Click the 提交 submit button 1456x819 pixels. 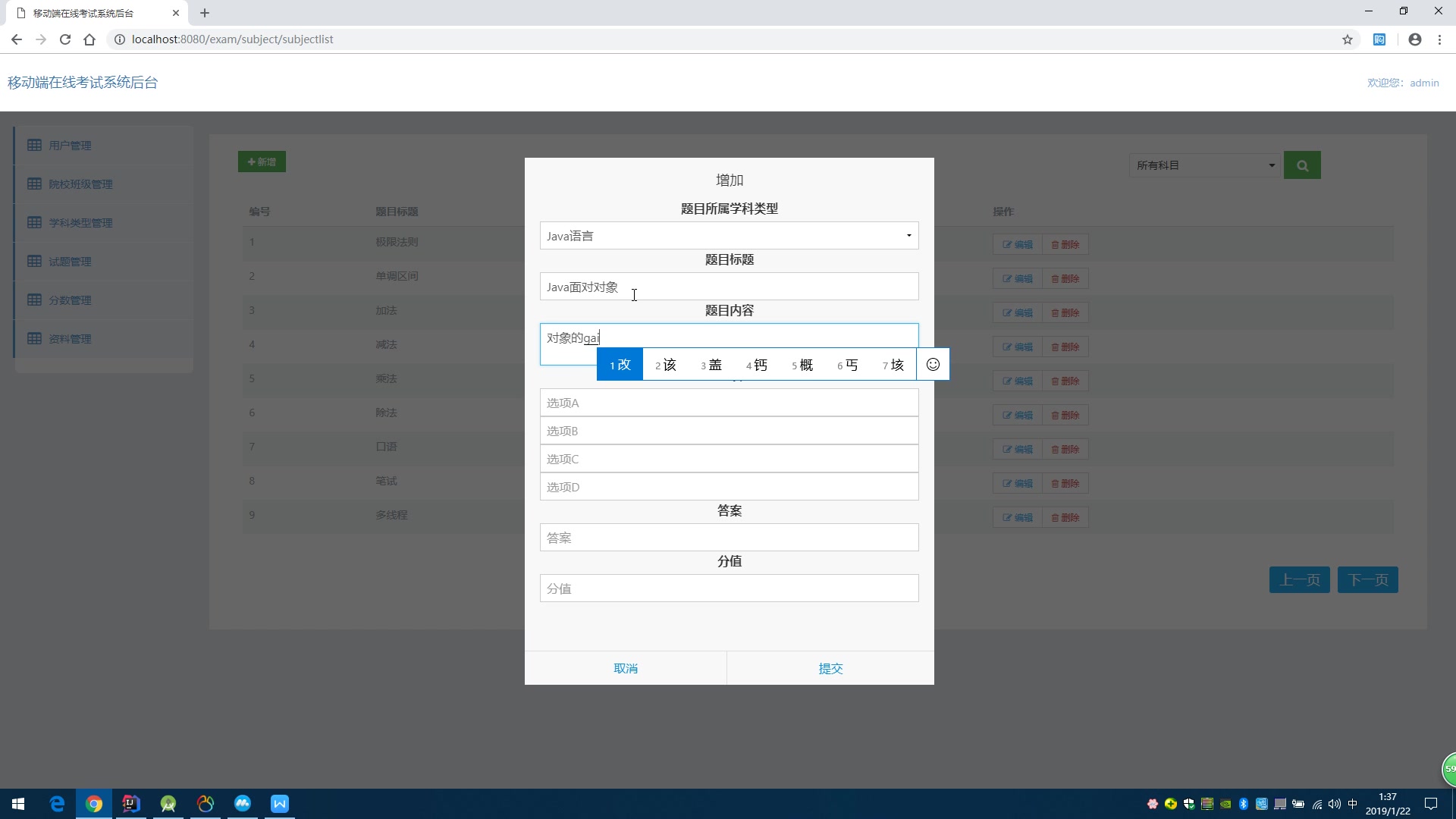(830, 668)
